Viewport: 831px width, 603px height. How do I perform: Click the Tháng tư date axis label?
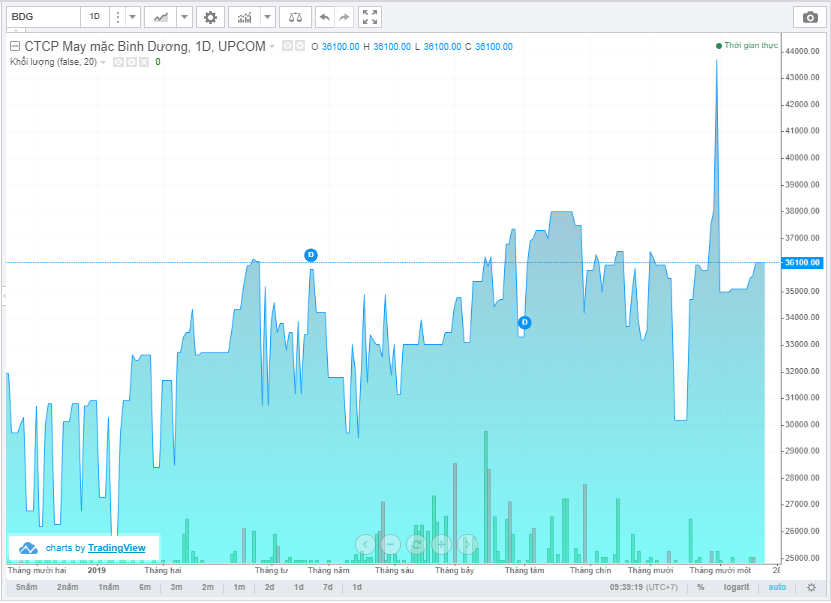tap(271, 571)
